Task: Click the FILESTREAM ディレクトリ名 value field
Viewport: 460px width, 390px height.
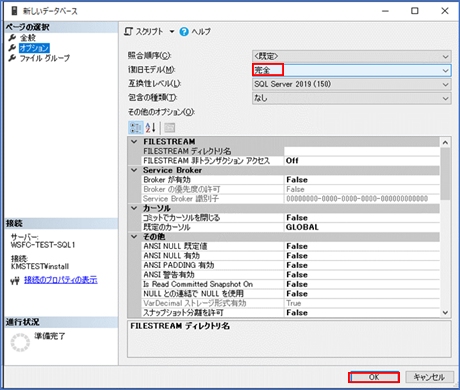Action: (362, 151)
